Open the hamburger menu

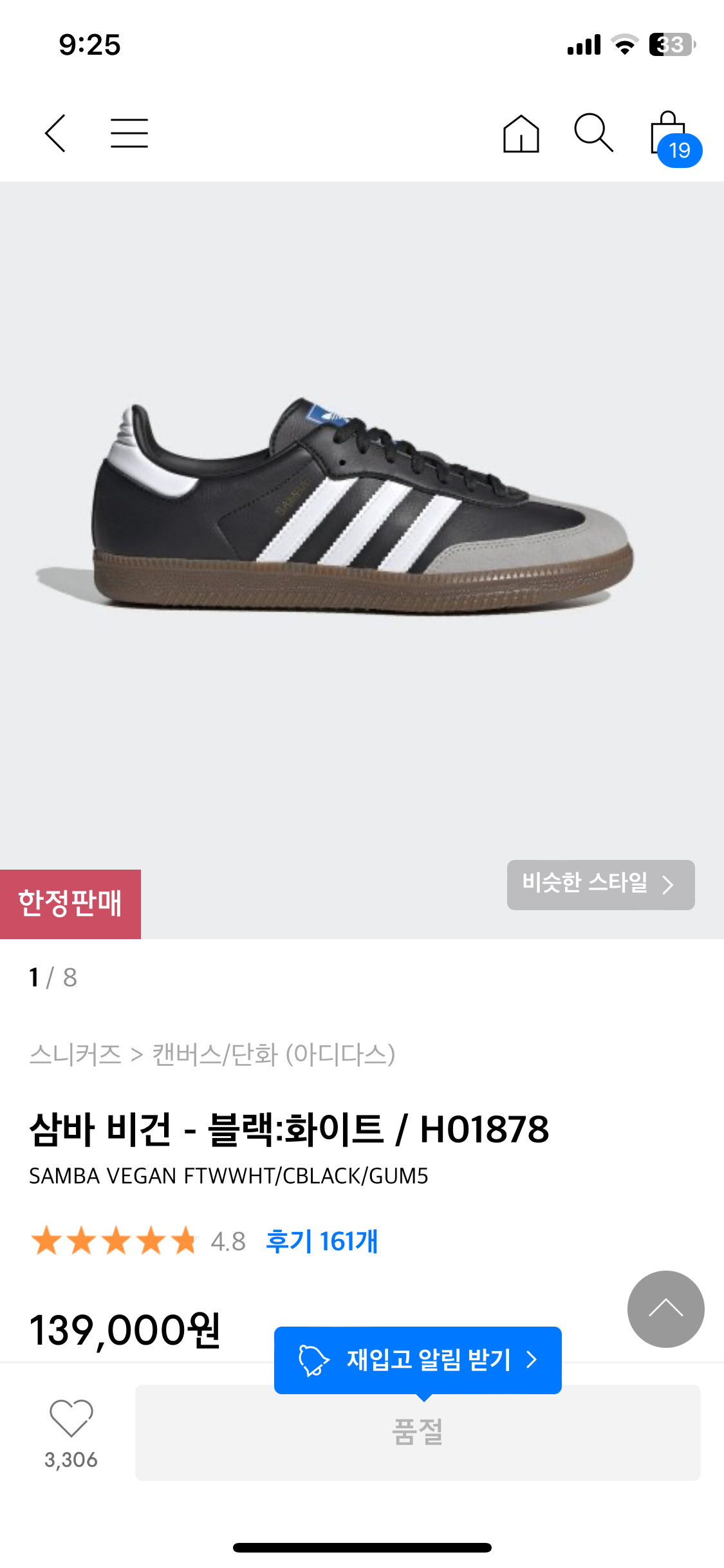(129, 133)
